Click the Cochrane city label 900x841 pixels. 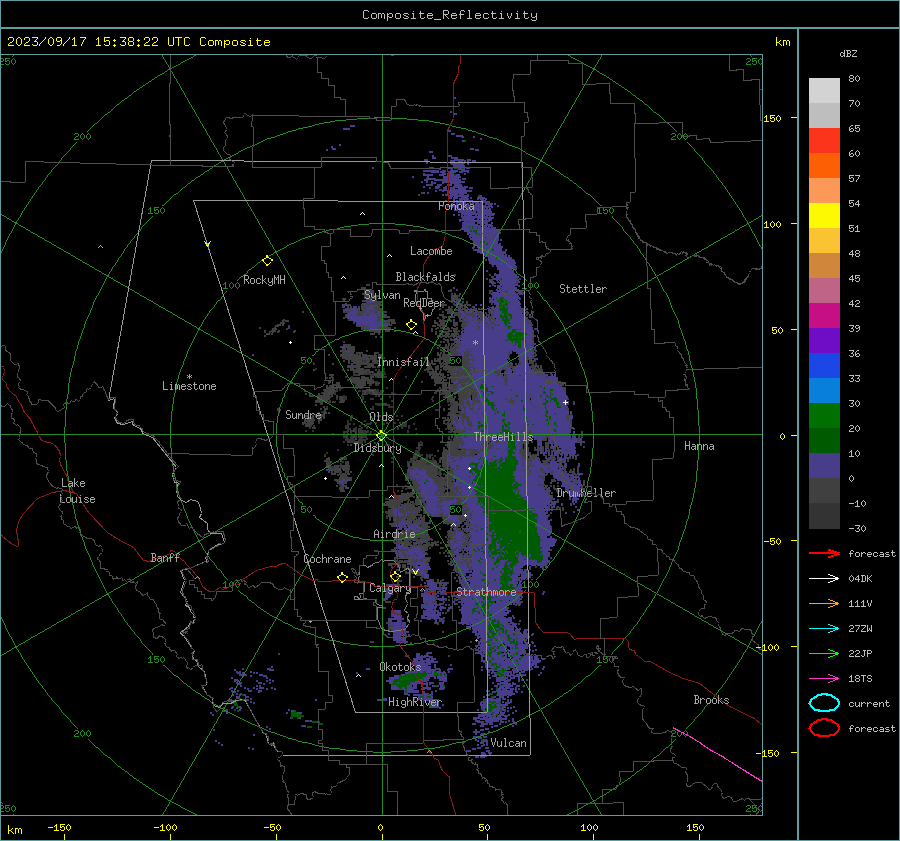[x=327, y=559]
